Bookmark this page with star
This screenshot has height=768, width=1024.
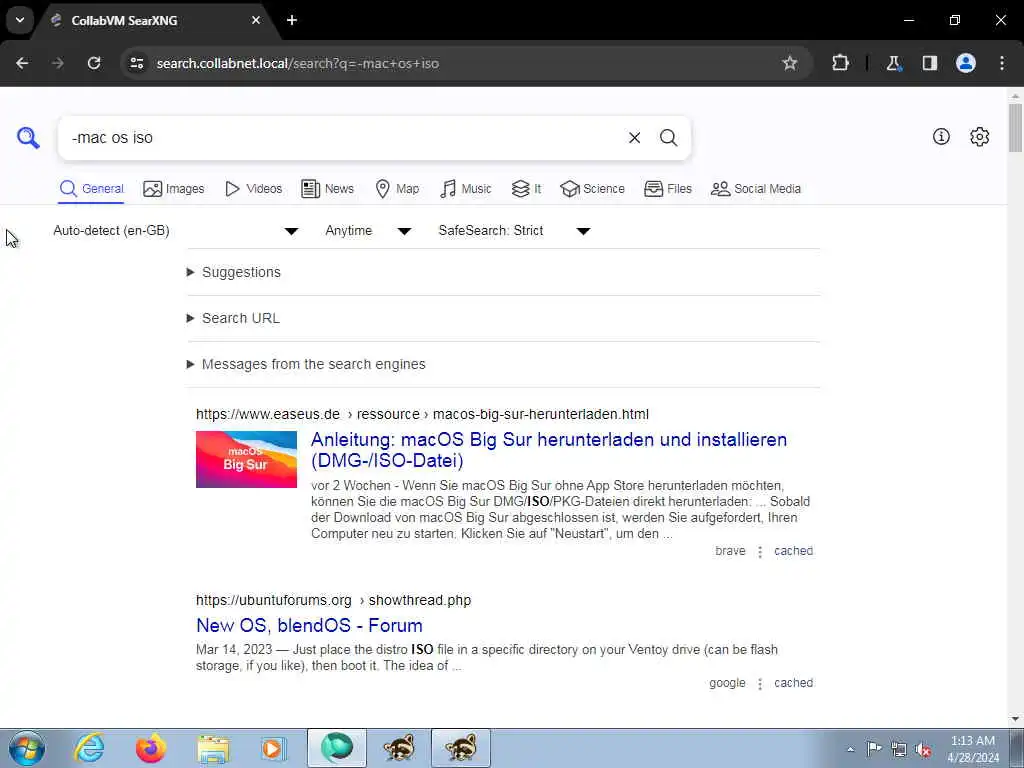(790, 63)
